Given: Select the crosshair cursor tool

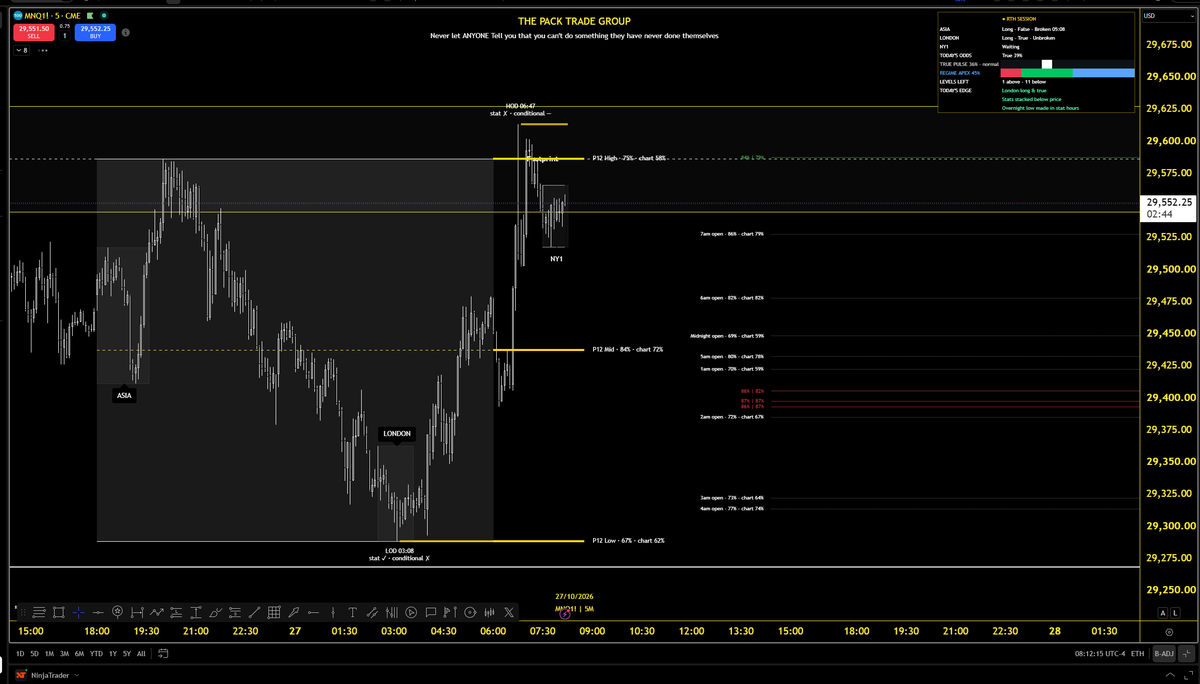Looking at the screenshot, I should tap(78, 612).
